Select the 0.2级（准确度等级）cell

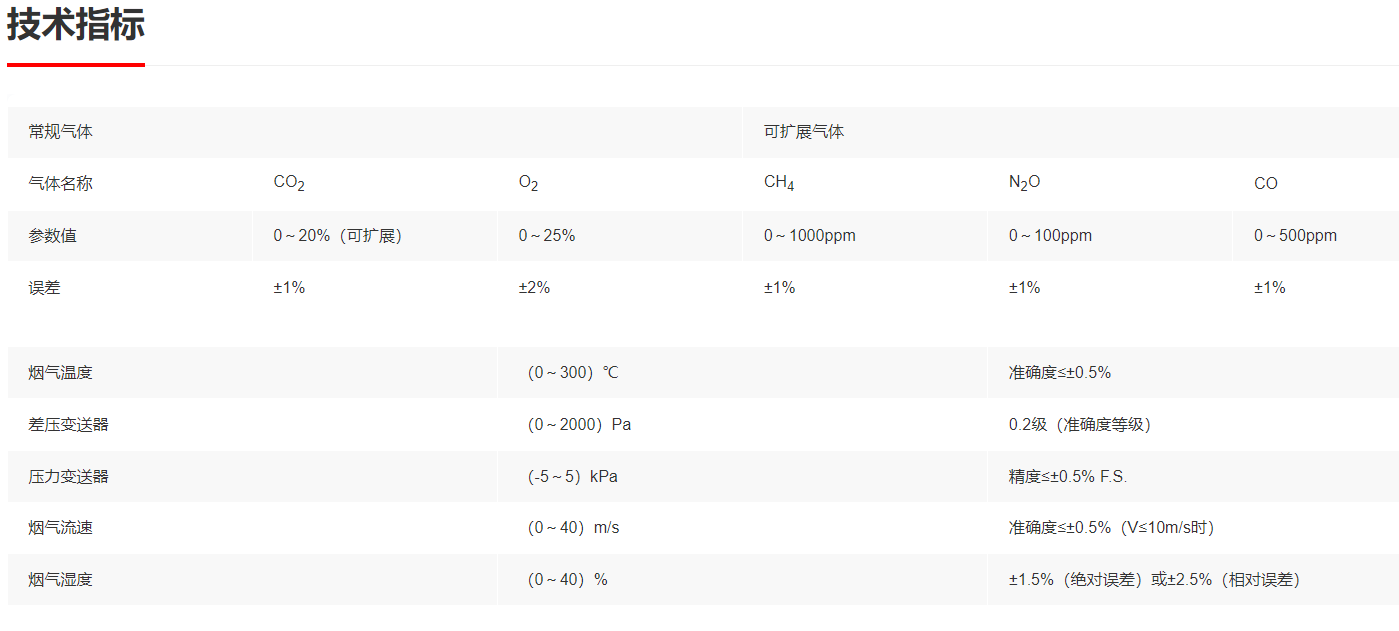coord(1193,425)
